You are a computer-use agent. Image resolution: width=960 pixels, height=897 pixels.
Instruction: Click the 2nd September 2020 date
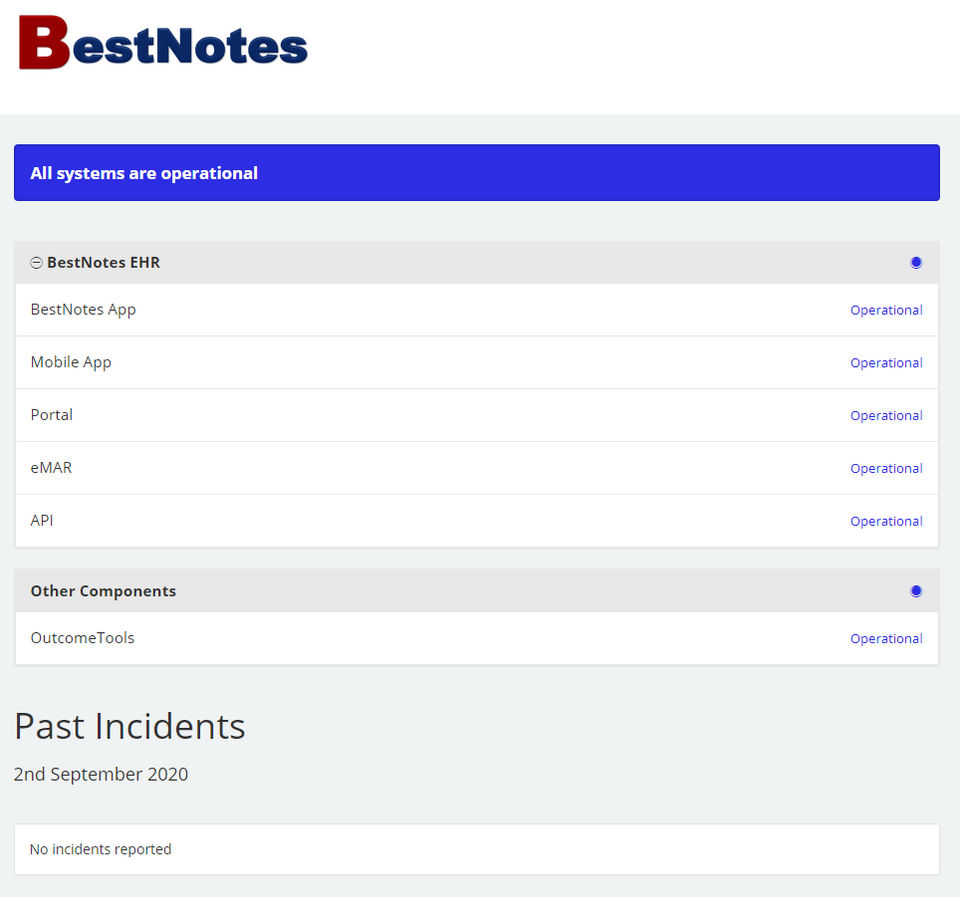(101, 775)
